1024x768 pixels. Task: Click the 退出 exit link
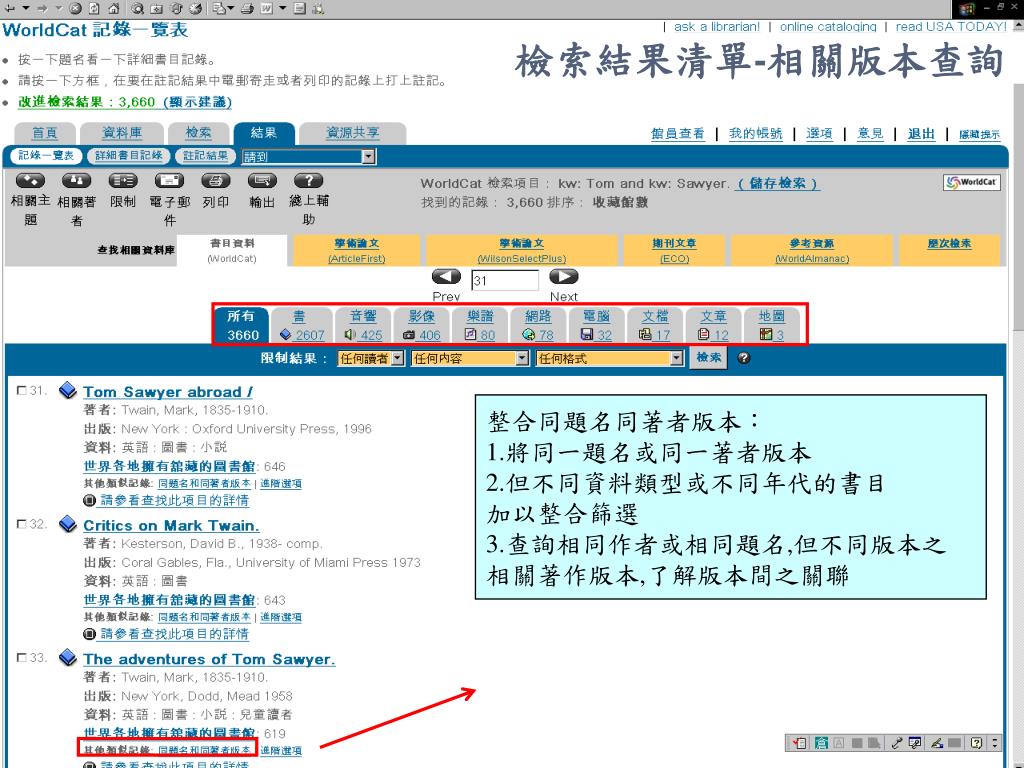tap(921, 134)
